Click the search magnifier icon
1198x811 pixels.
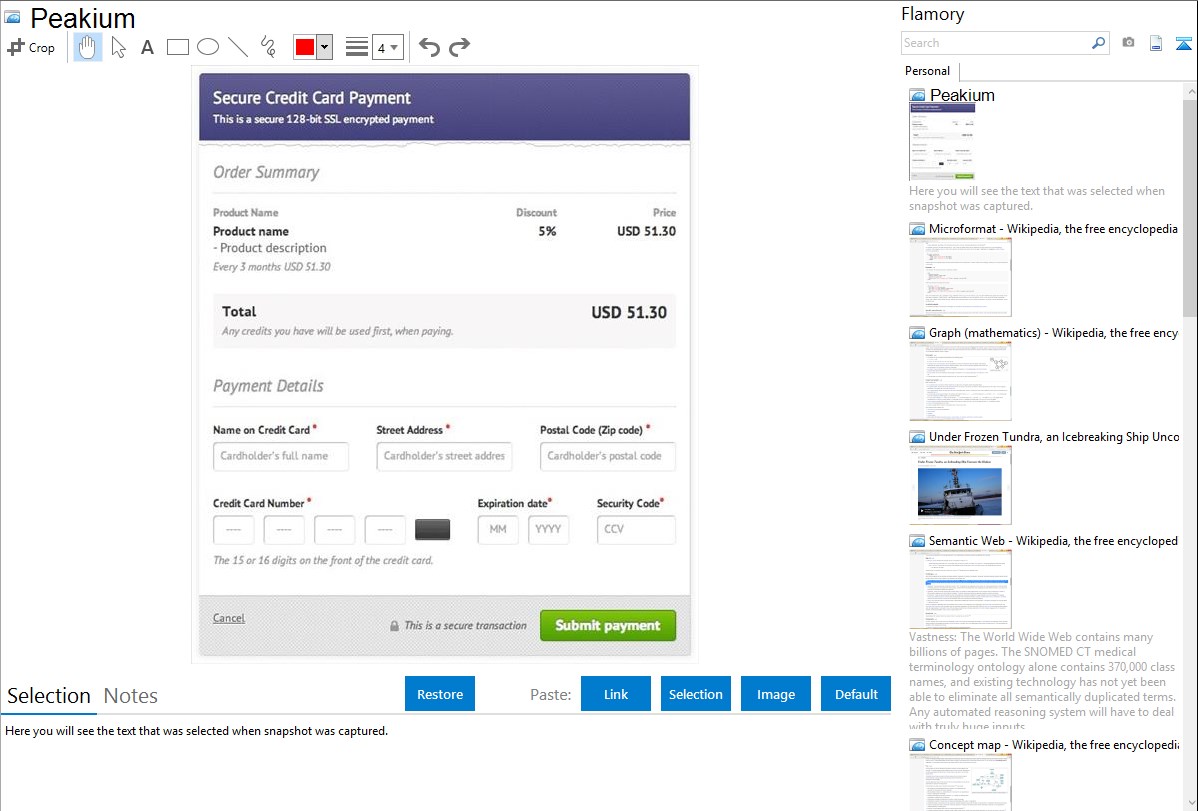(1098, 43)
